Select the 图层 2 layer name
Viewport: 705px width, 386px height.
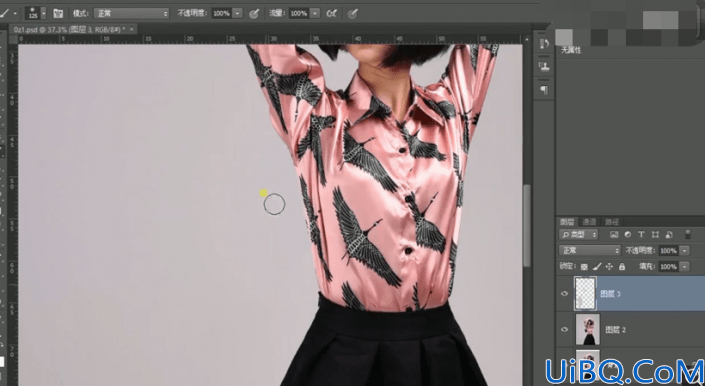pos(616,330)
